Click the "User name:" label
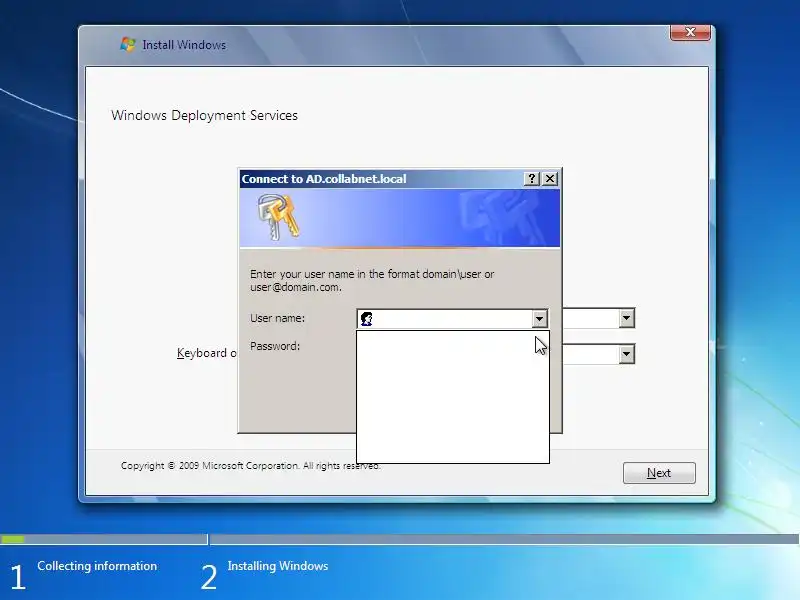The height and width of the screenshot is (600, 800). [x=278, y=318]
